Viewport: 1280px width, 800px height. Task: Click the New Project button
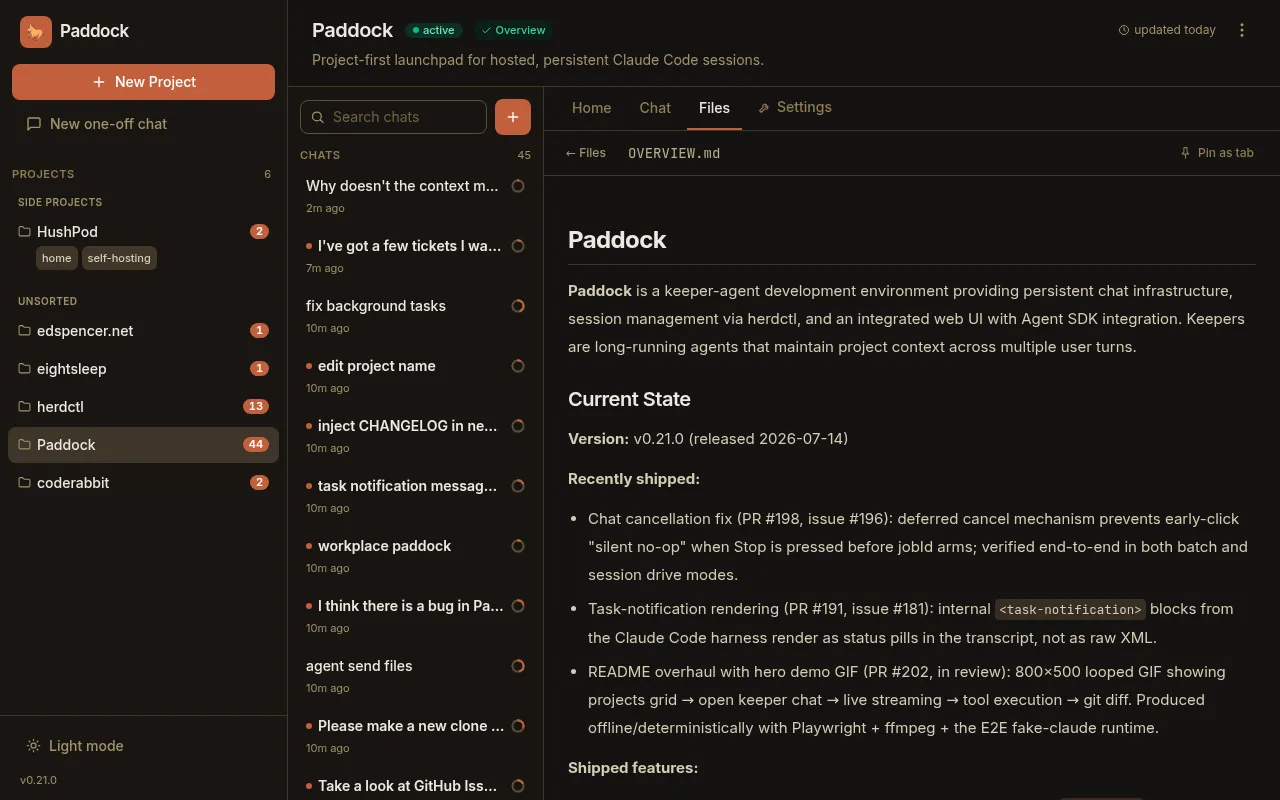coord(143,82)
